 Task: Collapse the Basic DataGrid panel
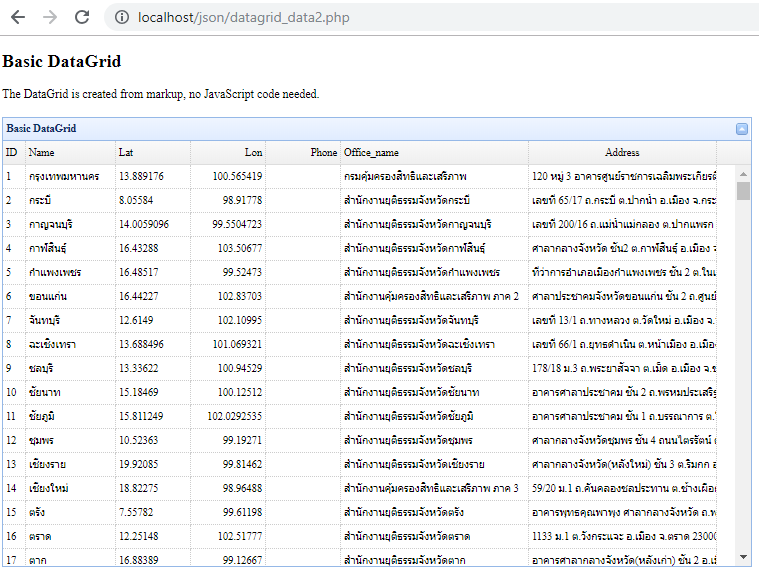pos(741,129)
